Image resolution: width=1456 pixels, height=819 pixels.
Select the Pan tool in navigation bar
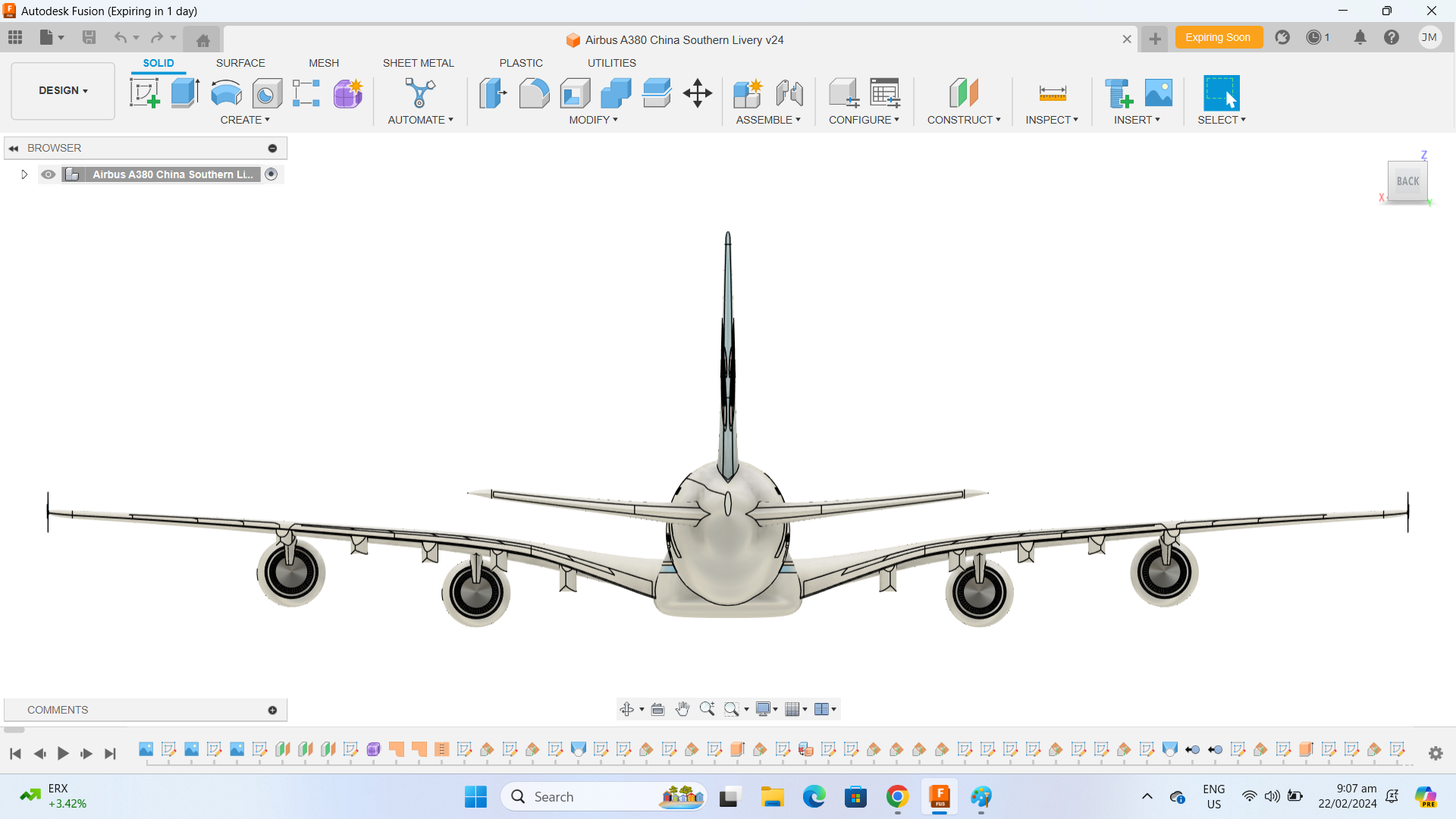click(x=682, y=709)
